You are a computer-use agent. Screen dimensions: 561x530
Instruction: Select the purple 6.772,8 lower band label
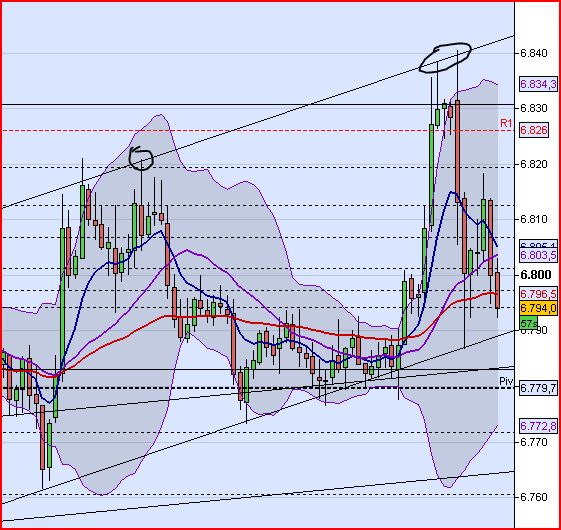point(538,426)
